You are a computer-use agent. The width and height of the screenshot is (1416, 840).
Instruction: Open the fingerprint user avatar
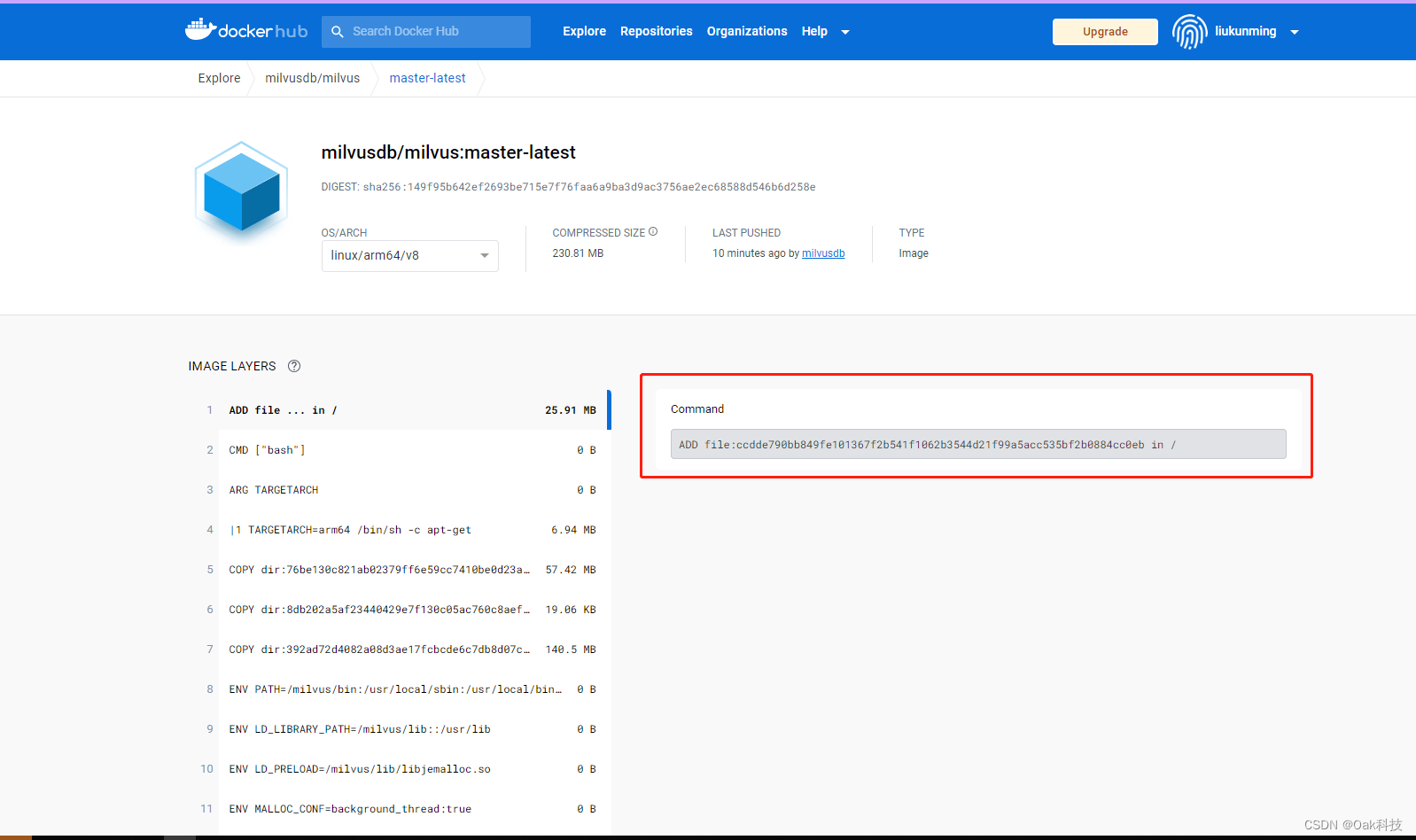[1189, 32]
